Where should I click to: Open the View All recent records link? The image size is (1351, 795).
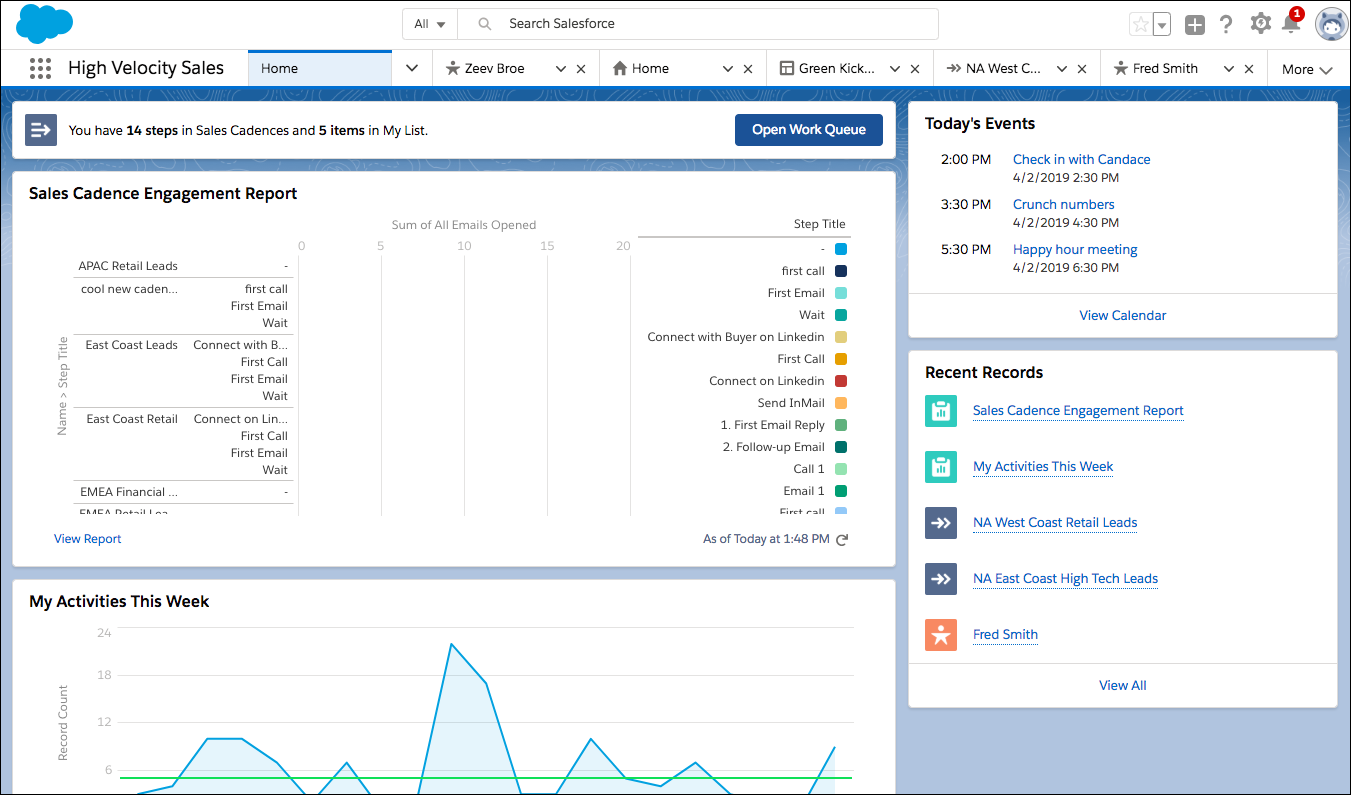pyautogui.click(x=1123, y=685)
